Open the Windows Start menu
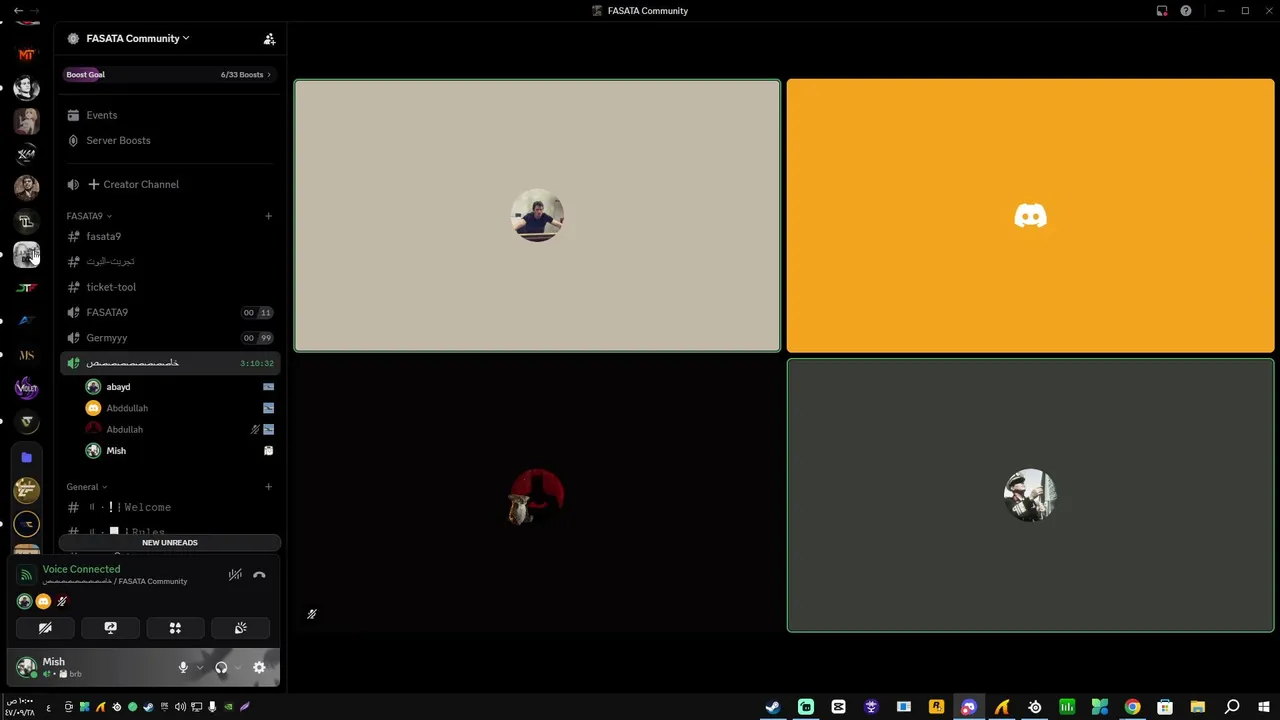 1263,707
